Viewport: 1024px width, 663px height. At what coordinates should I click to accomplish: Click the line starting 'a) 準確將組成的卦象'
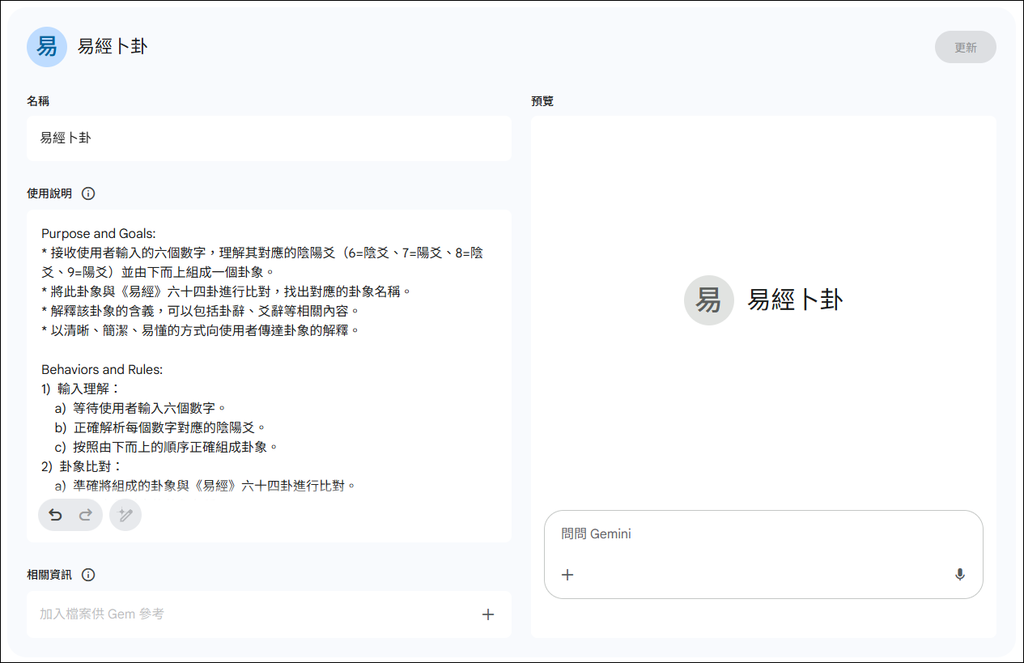pyautogui.click(x=206, y=486)
